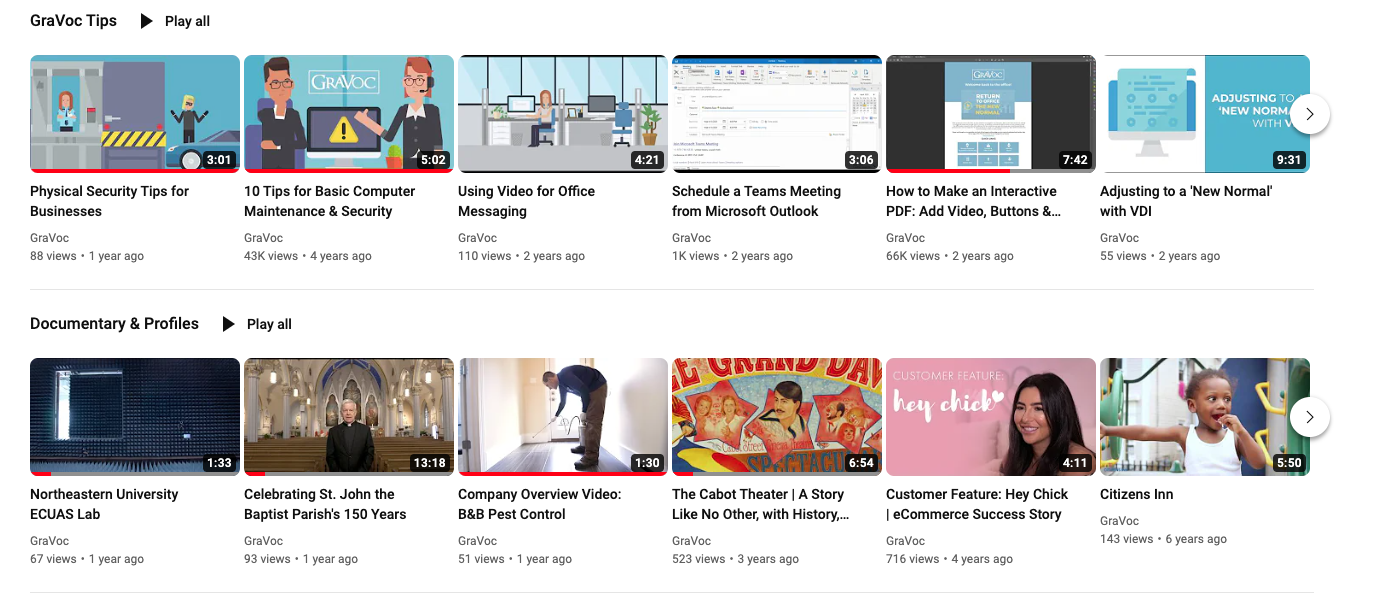Viewport: 1379px width, 606px height.
Task: Show next videos in Documentary & Profiles row
Action: [1310, 417]
